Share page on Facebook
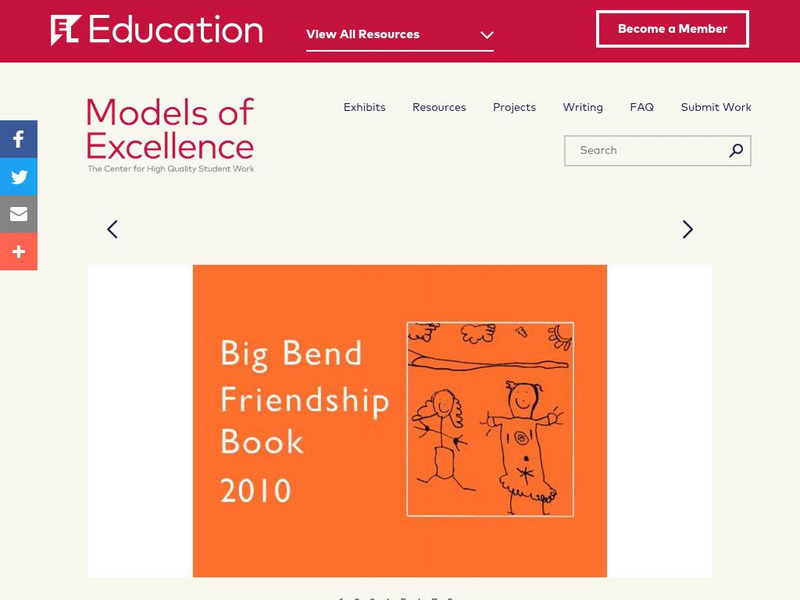Screen dimensions: 800x600 point(18,139)
